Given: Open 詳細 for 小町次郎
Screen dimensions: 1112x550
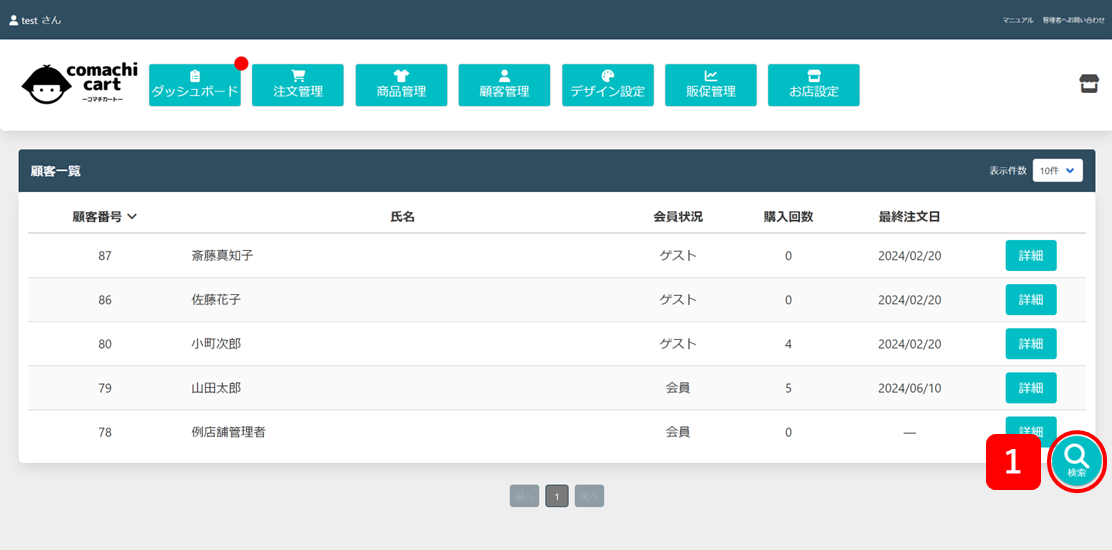Looking at the screenshot, I should point(1030,344).
